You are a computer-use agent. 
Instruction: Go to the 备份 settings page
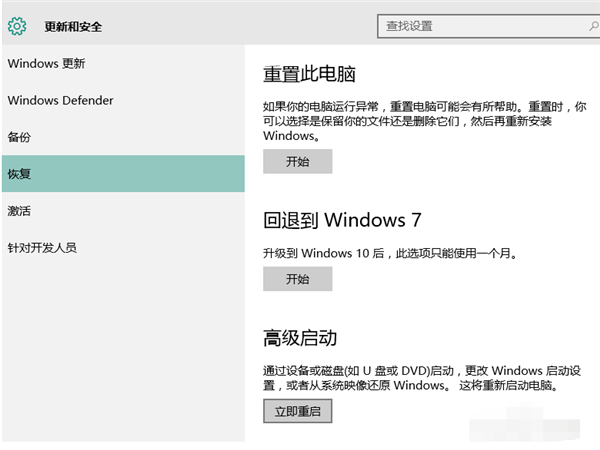[x=19, y=137]
